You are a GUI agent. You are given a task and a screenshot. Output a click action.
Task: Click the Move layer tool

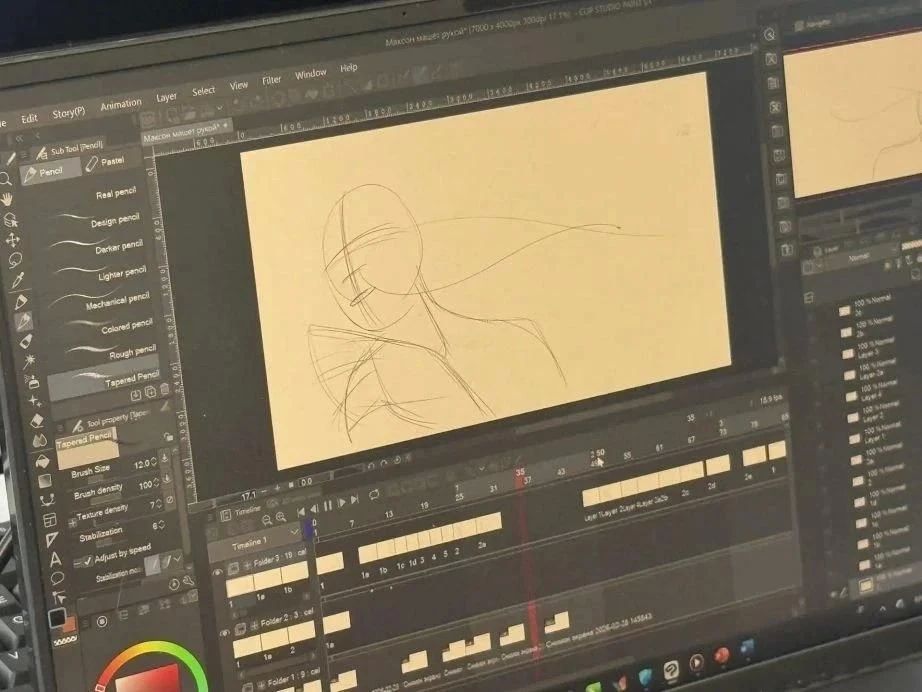tap(12, 239)
